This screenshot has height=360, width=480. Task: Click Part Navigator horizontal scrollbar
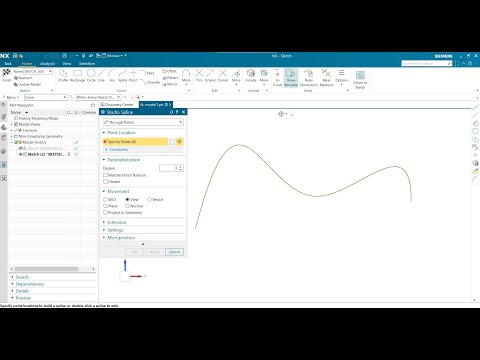tap(46, 269)
